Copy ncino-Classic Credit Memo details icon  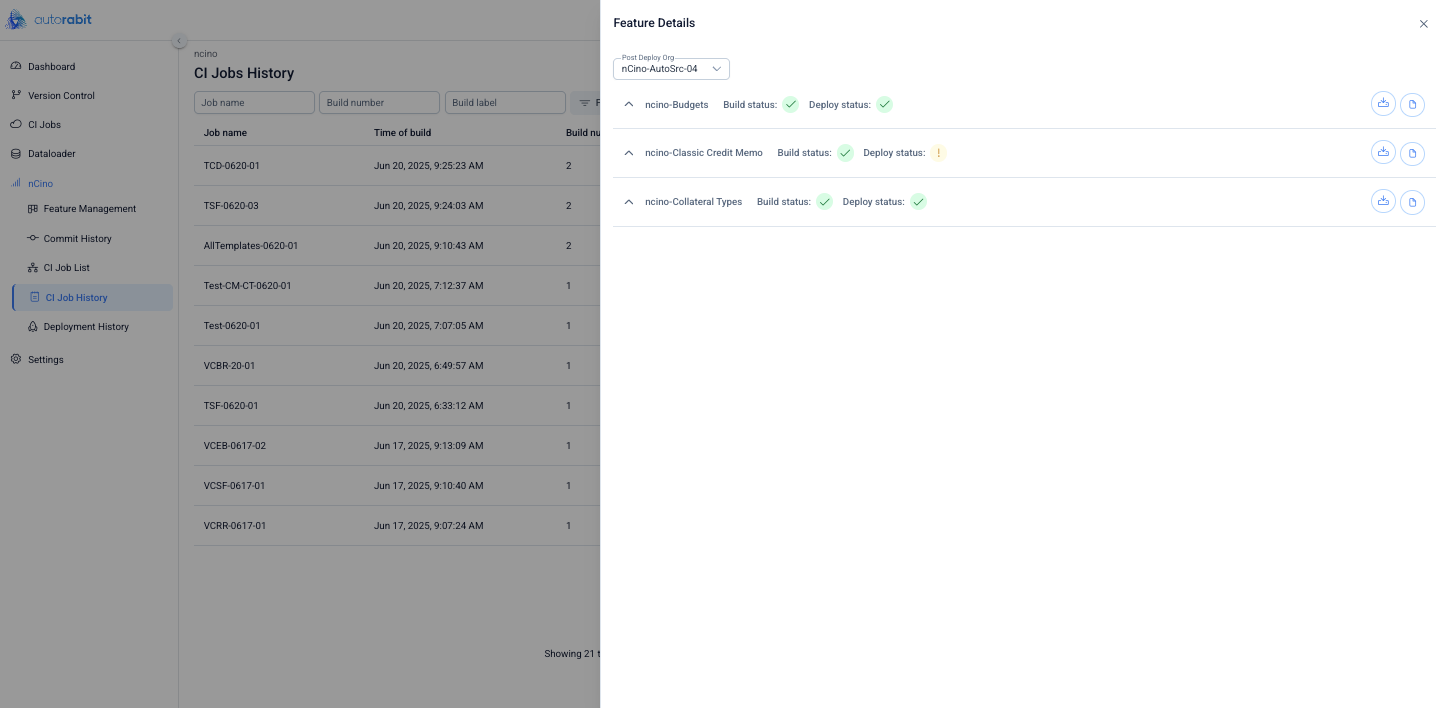pos(1412,153)
